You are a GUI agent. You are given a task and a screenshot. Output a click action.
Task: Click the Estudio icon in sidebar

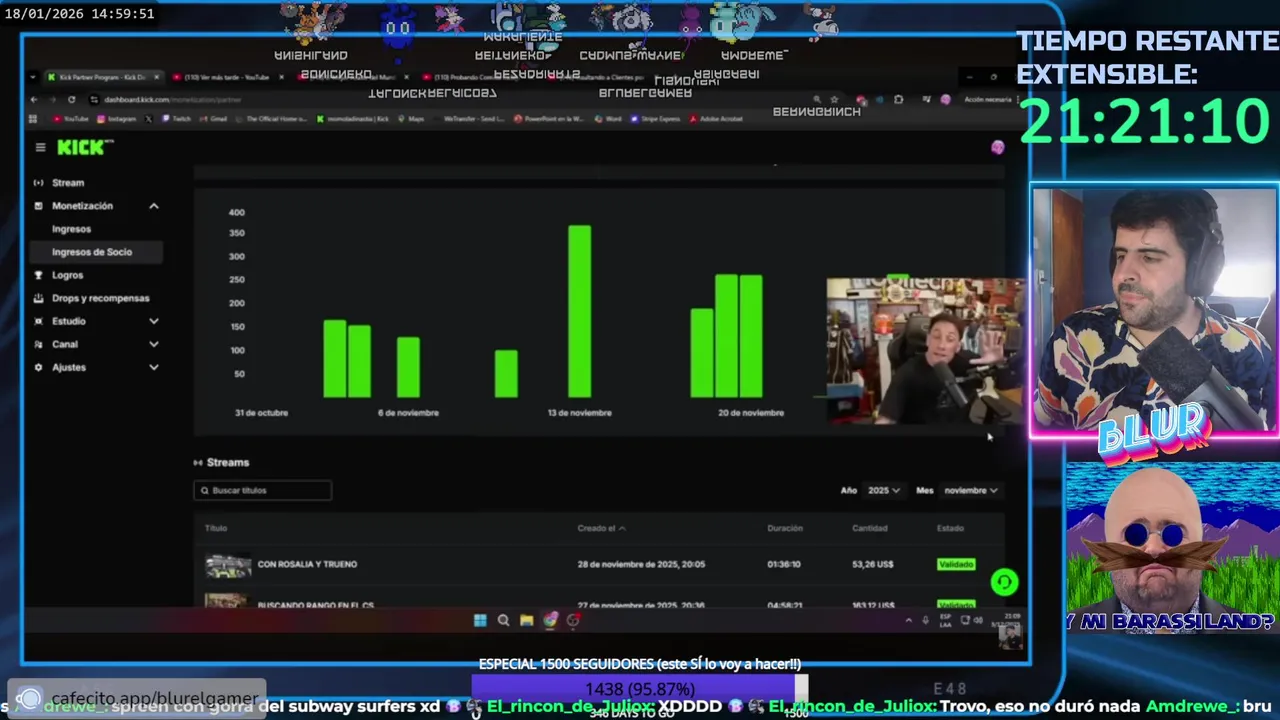39,321
